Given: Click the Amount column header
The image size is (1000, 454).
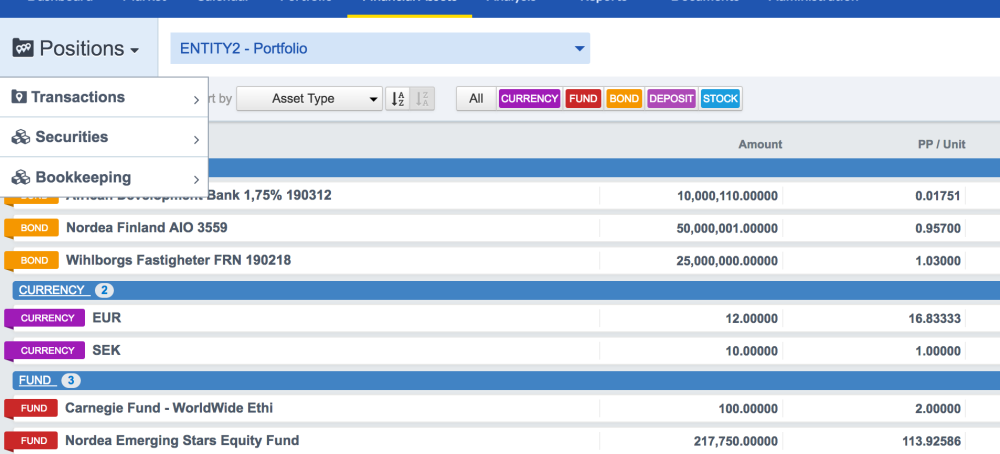Looking at the screenshot, I should pos(760,145).
